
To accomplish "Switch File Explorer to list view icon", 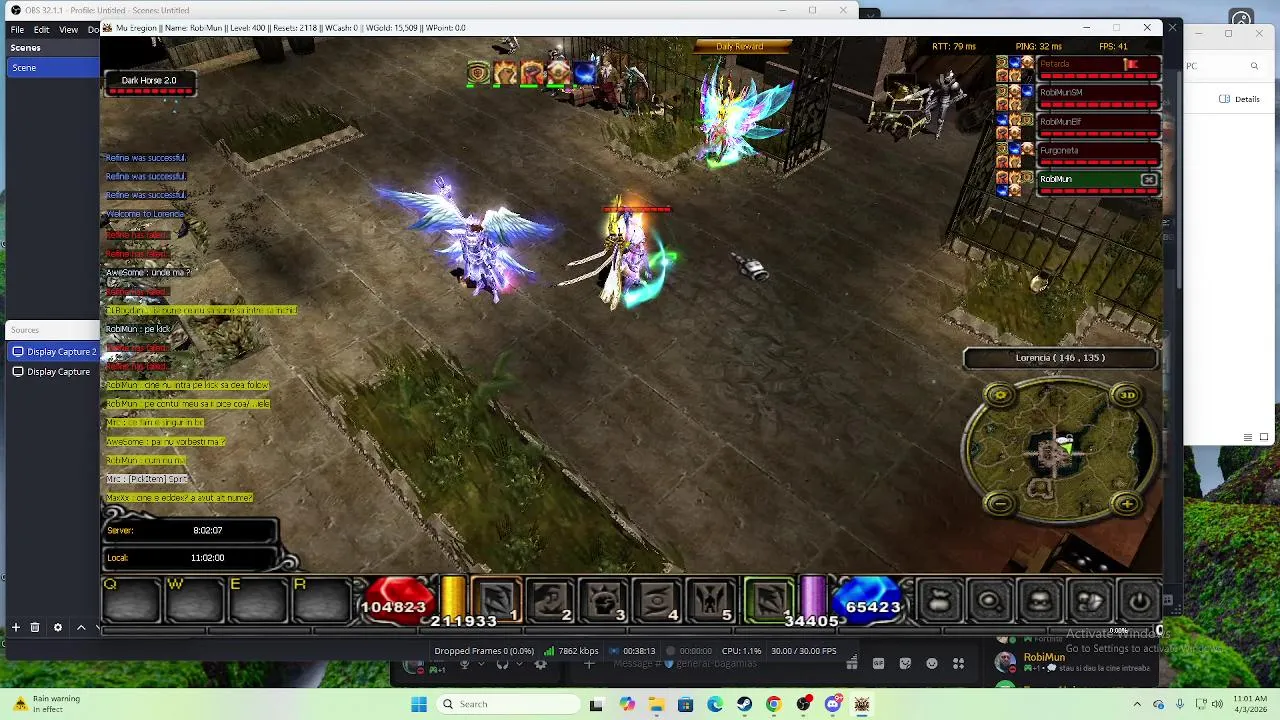I will pos(1248,437).
